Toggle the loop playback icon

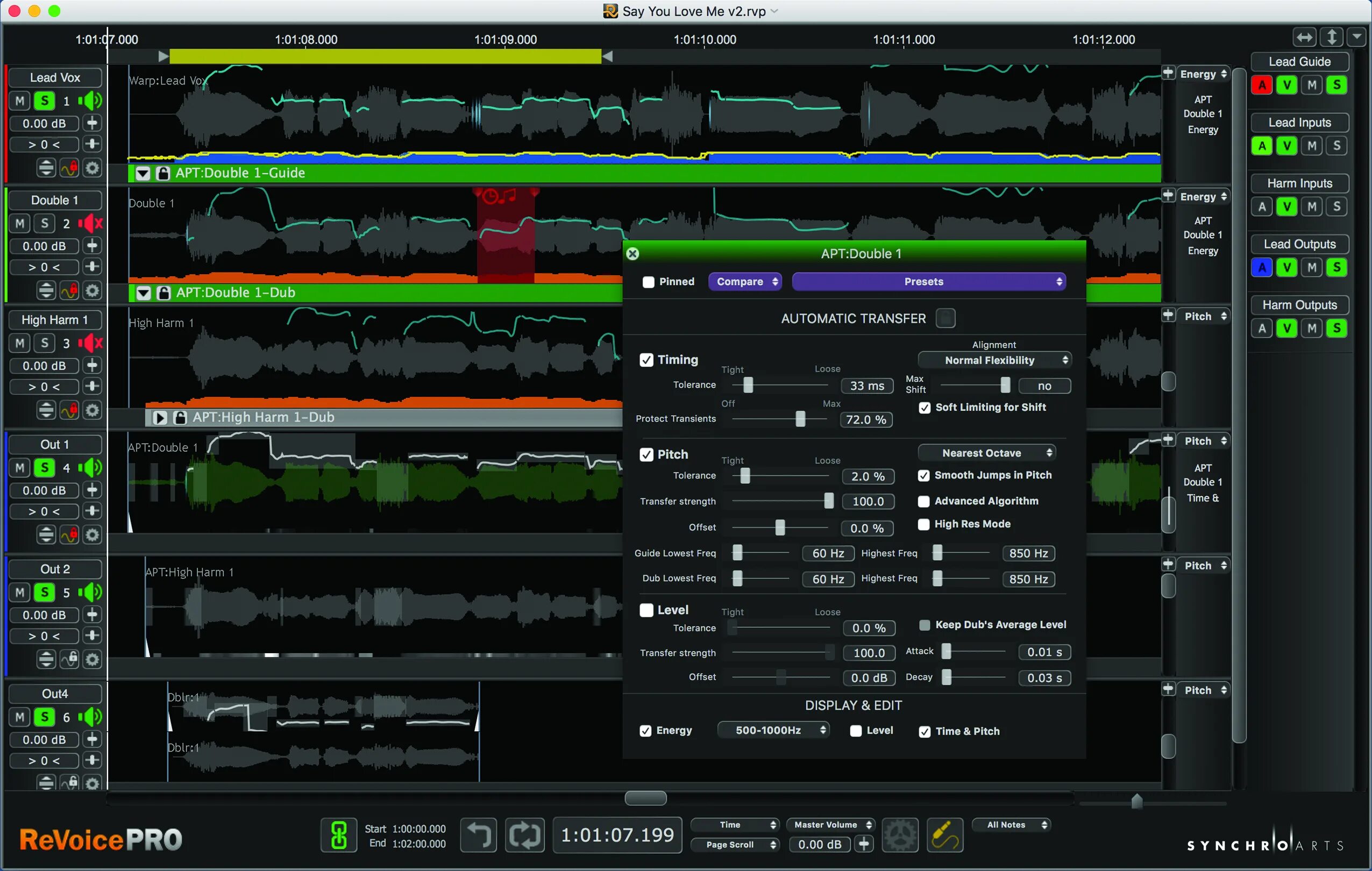coord(524,835)
